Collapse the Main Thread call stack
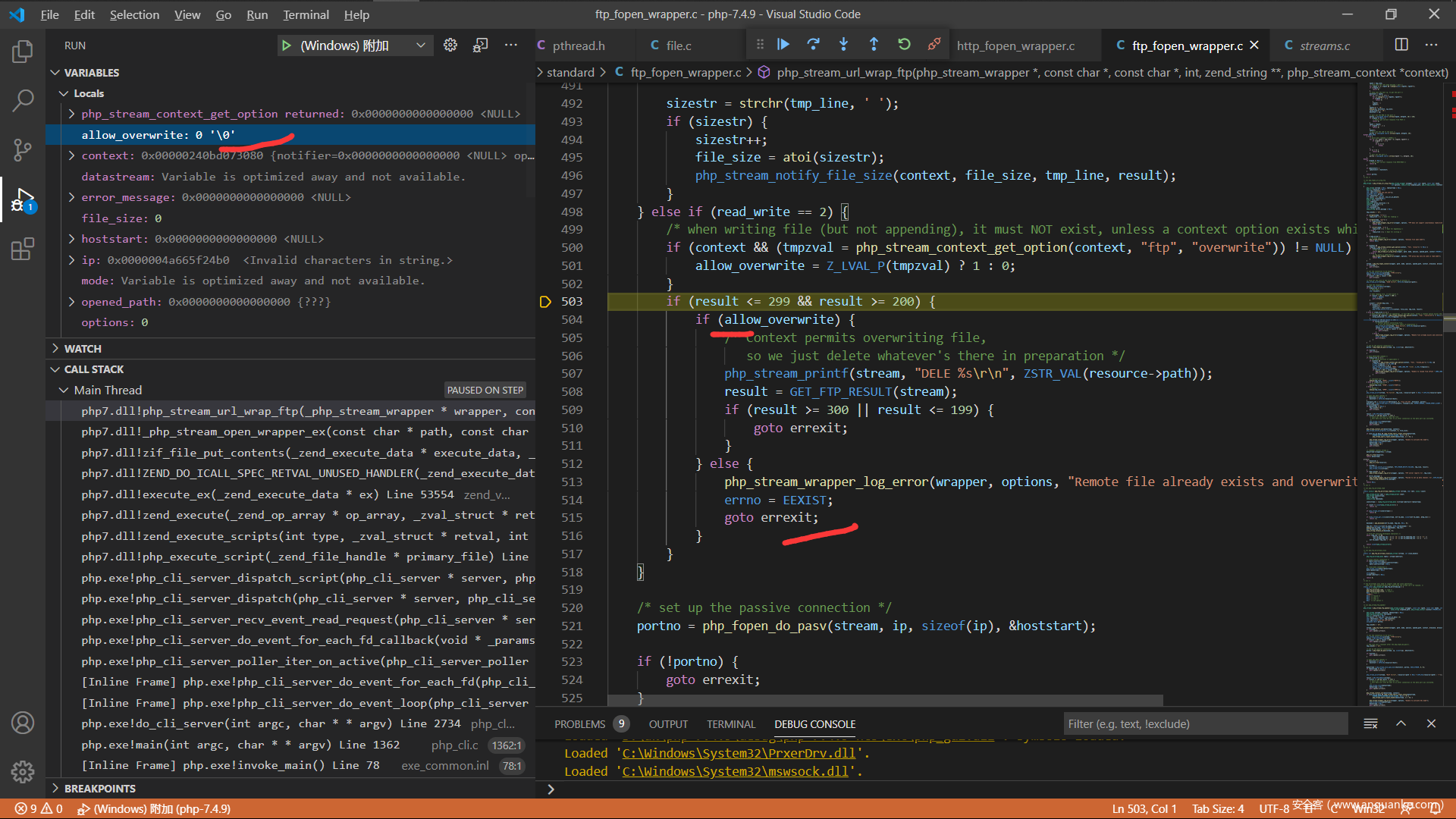 coord(64,390)
